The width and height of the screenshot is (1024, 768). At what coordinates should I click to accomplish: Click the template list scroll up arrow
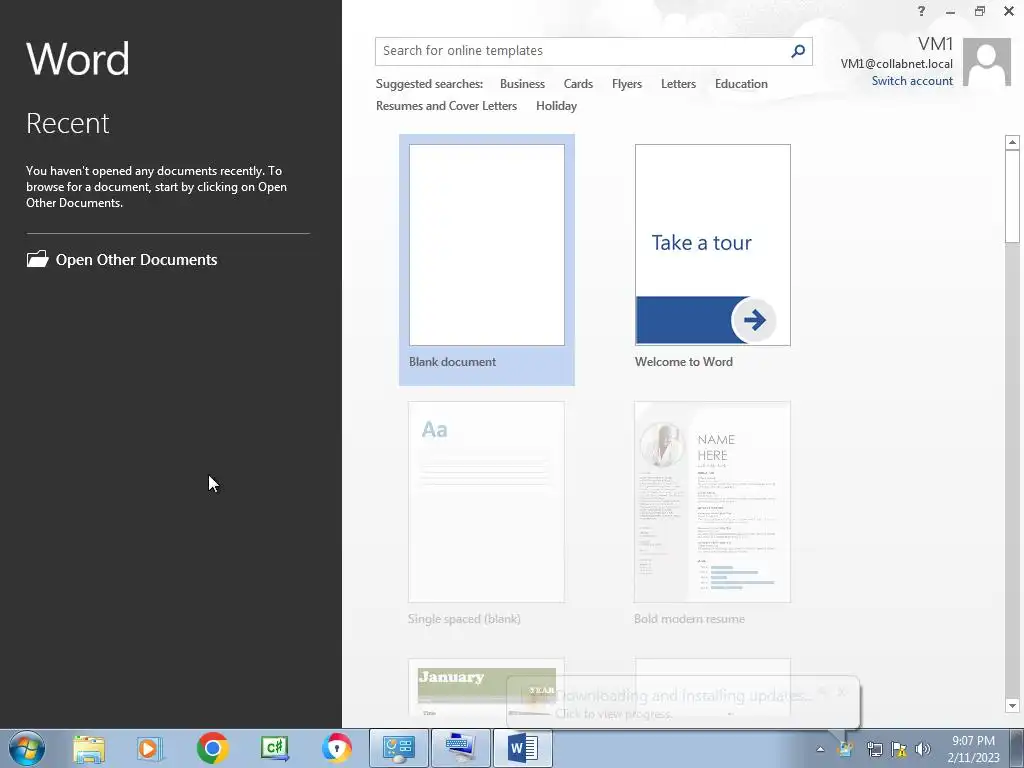tap(1012, 142)
